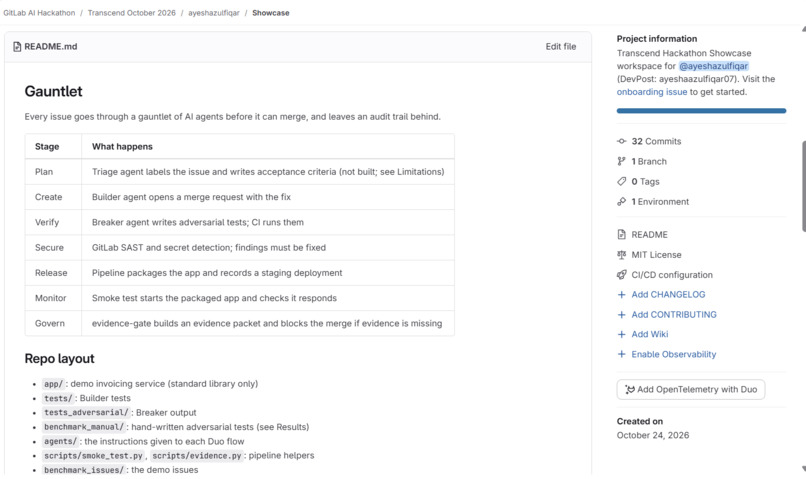Click Add OpenTelemetry with Duo button
Screen dimensions: 806x479
691,390
